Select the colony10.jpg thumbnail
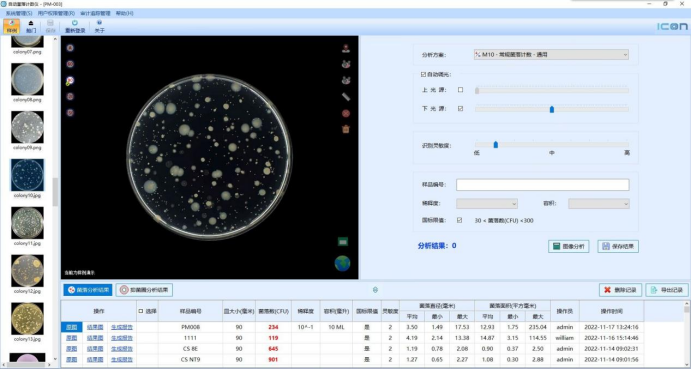 coord(27,175)
